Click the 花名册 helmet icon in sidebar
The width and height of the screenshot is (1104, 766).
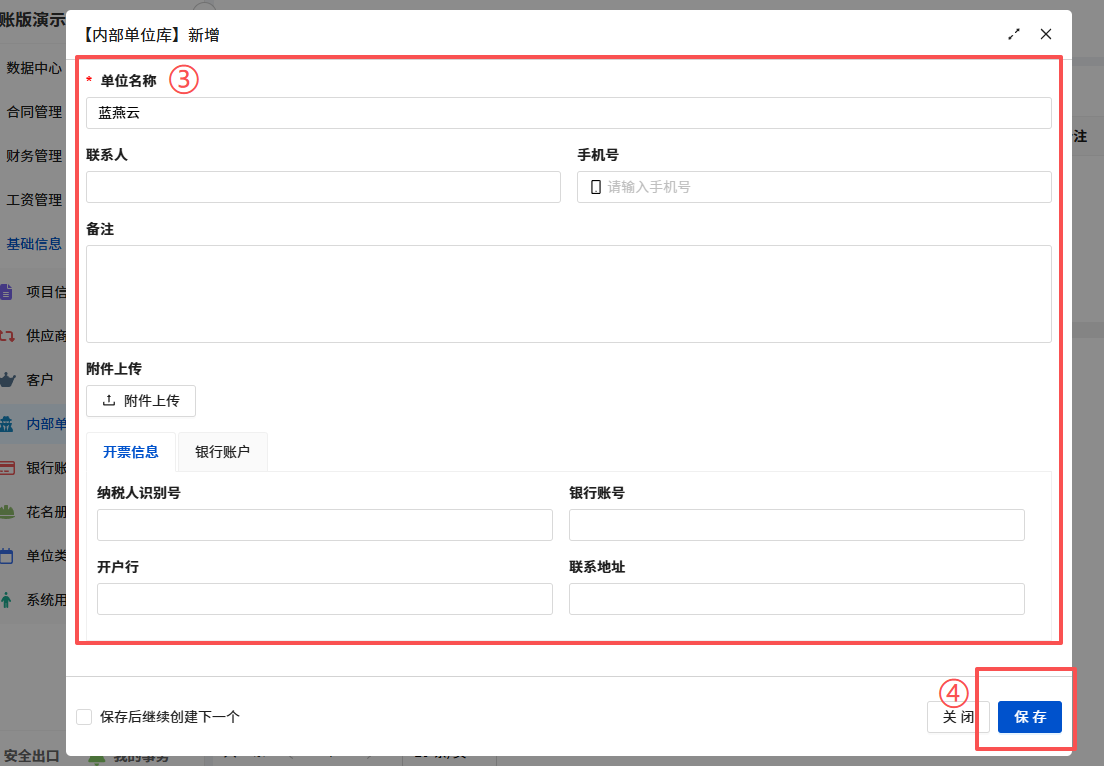7,512
